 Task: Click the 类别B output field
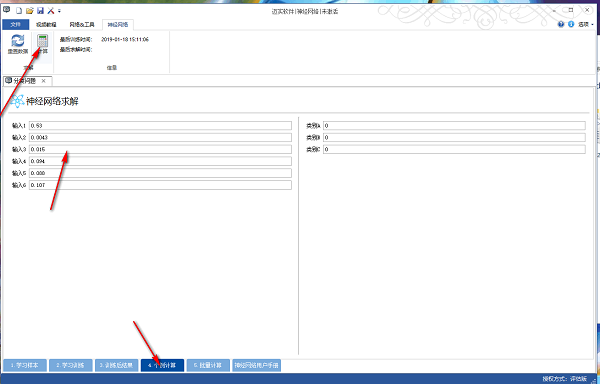pos(454,137)
